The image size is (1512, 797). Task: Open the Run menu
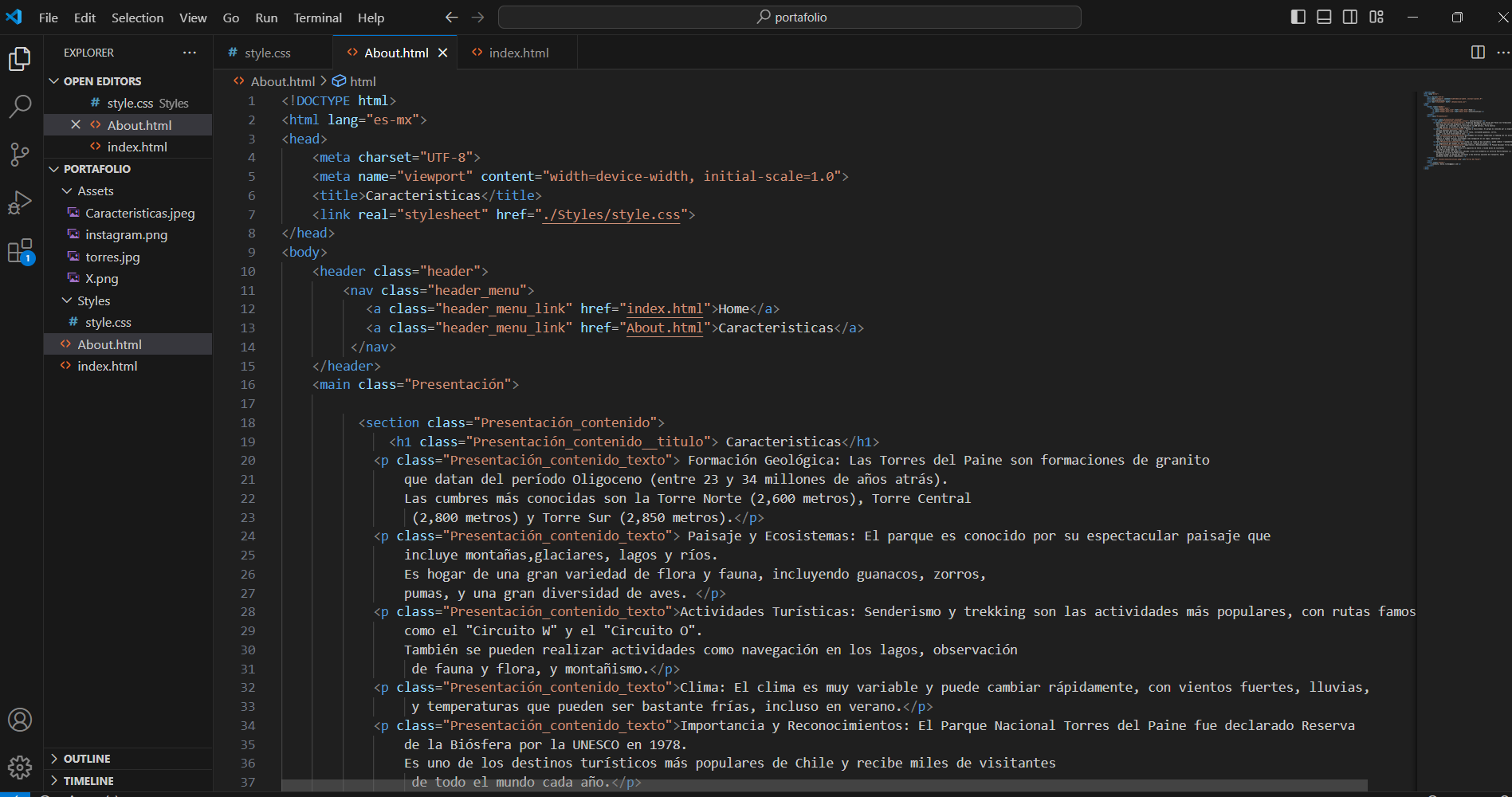[x=266, y=18]
